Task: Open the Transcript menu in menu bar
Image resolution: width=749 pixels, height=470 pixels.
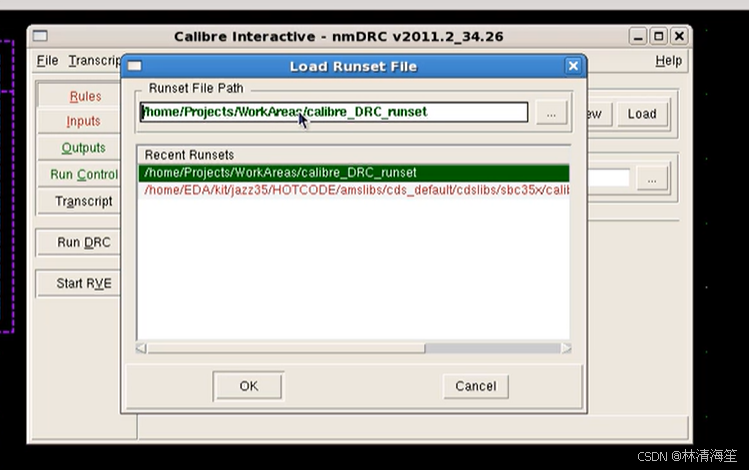Action: [x=94, y=61]
